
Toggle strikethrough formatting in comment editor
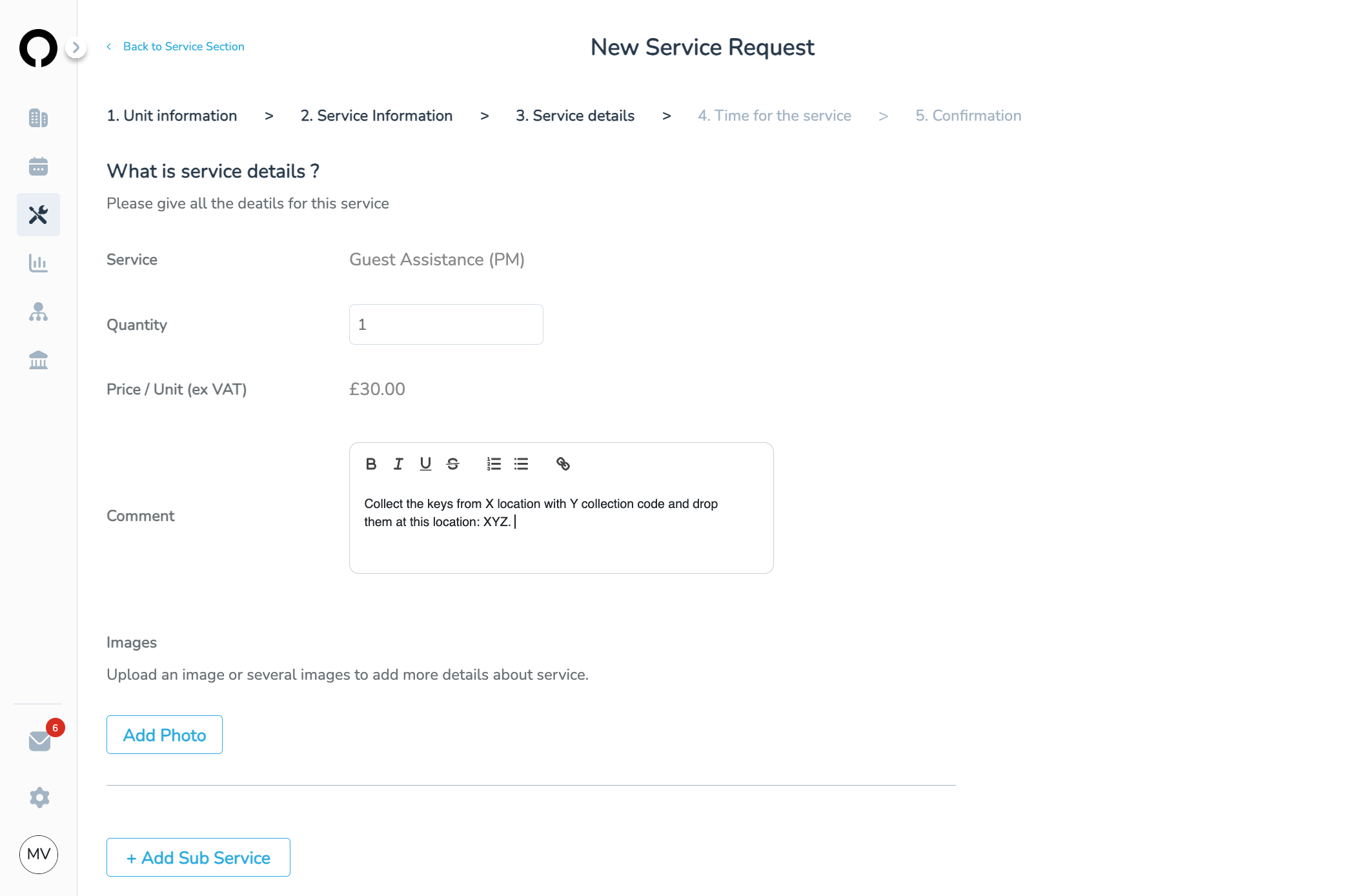[452, 463]
